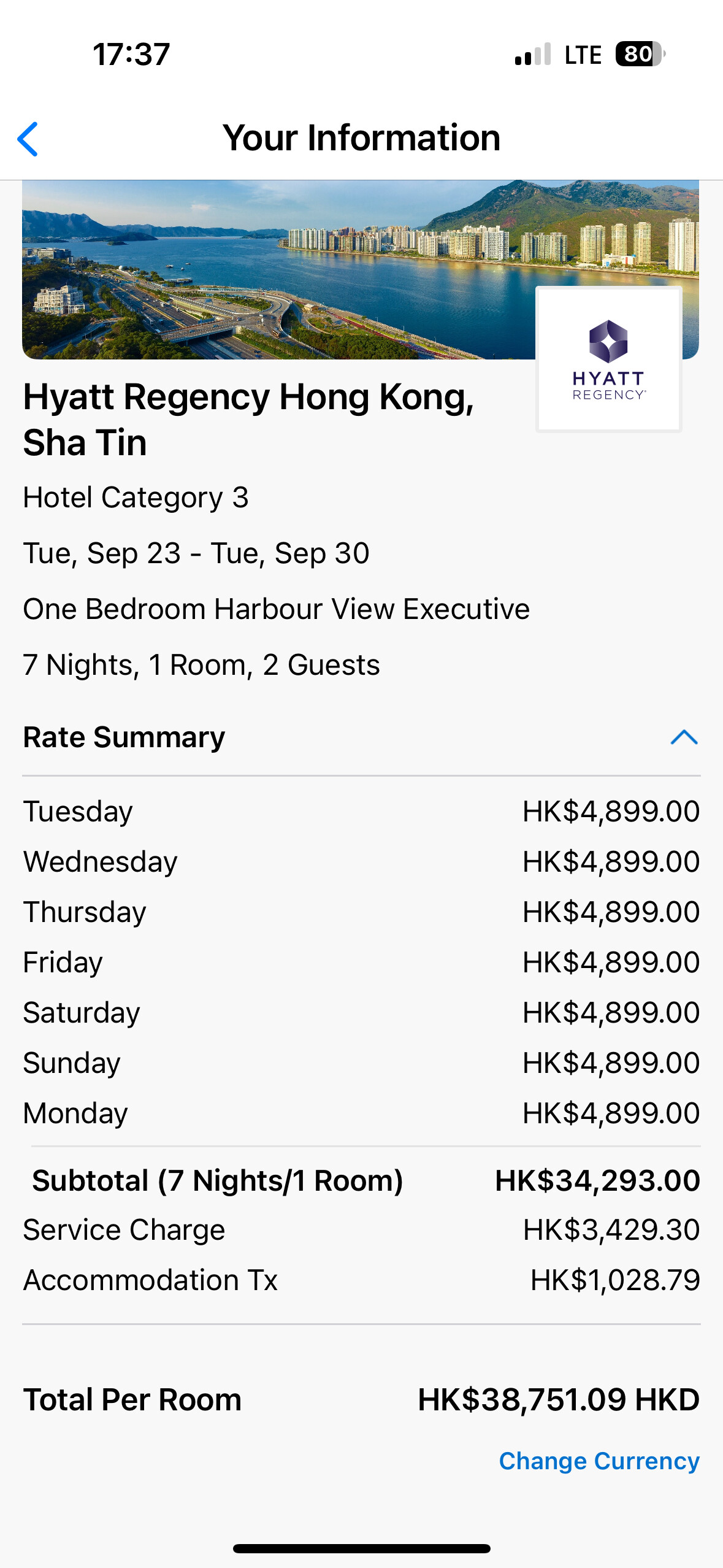
Task: Tap the Service Charge amount
Action: 611,1230
